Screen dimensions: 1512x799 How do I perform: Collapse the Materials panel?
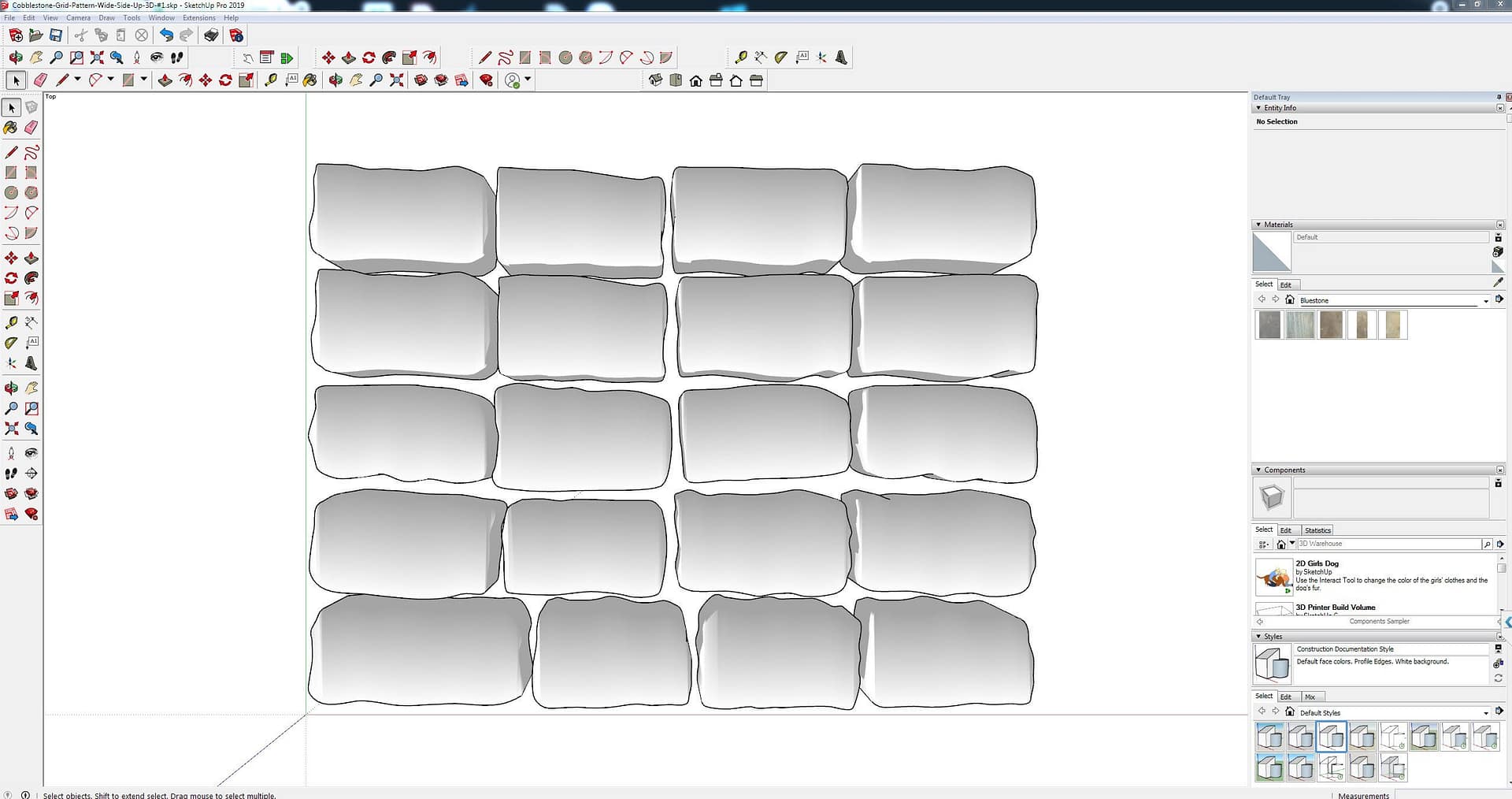tap(1258, 225)
